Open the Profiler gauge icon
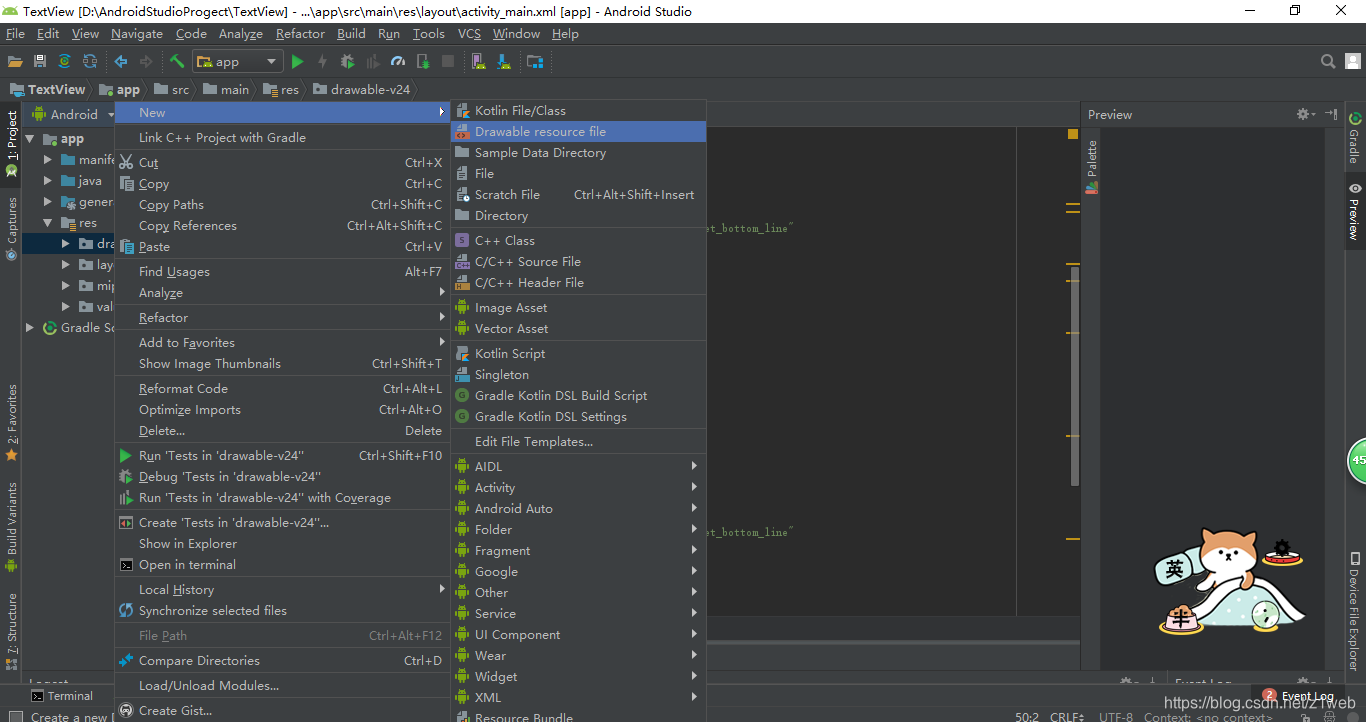This screenshot has width=1366, height=722. coord(397,61)
